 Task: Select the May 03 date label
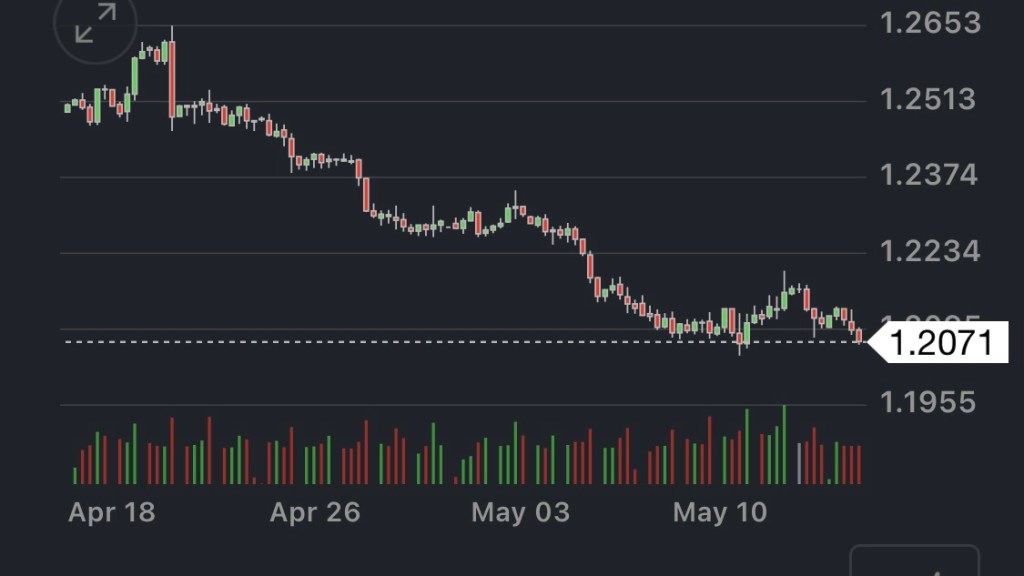(520, 513)
